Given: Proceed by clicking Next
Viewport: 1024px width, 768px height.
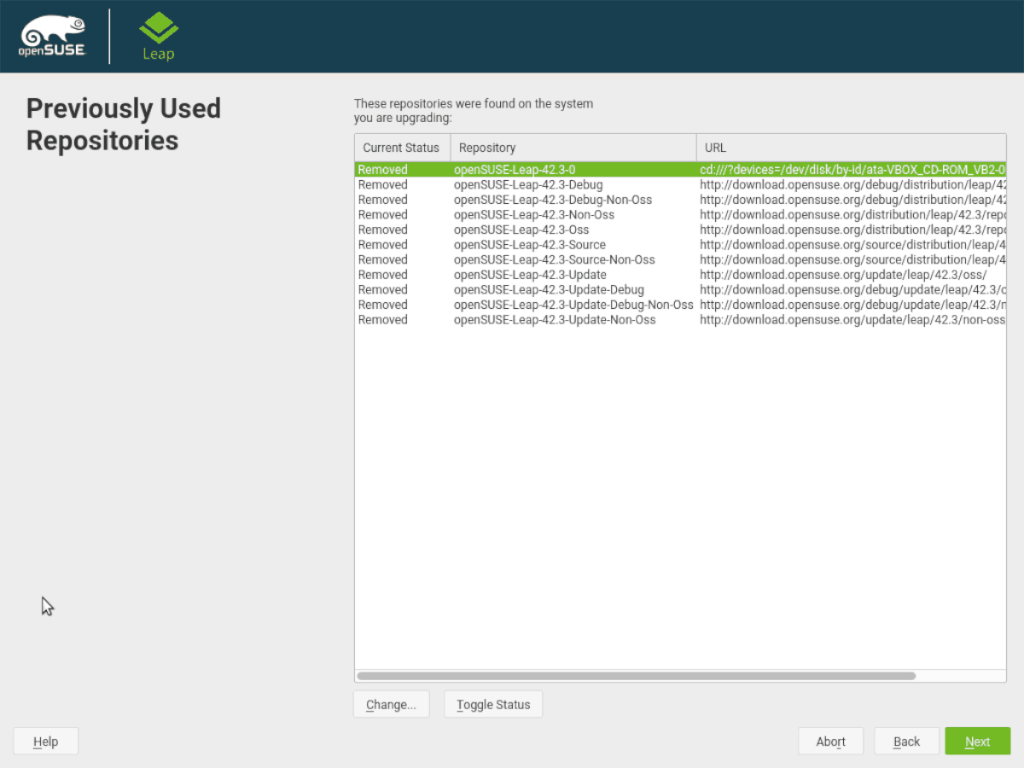Looking at the screenshot, I should (x=977, y=741).
